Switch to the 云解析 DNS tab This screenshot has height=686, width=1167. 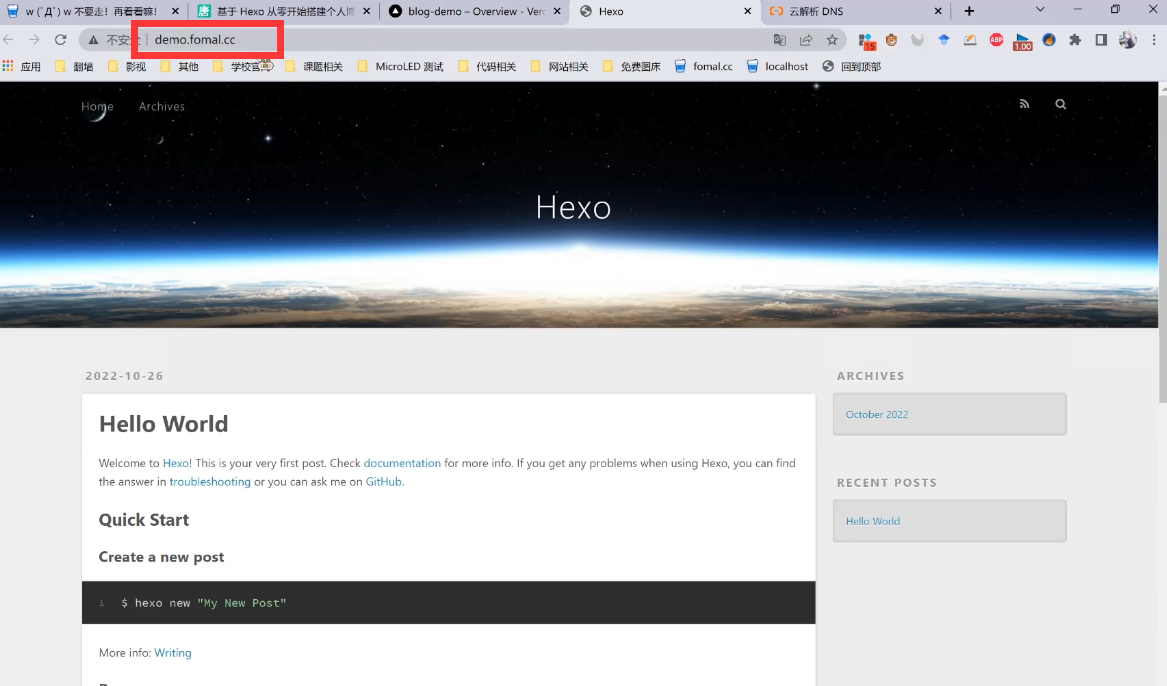tap(850, 11)
